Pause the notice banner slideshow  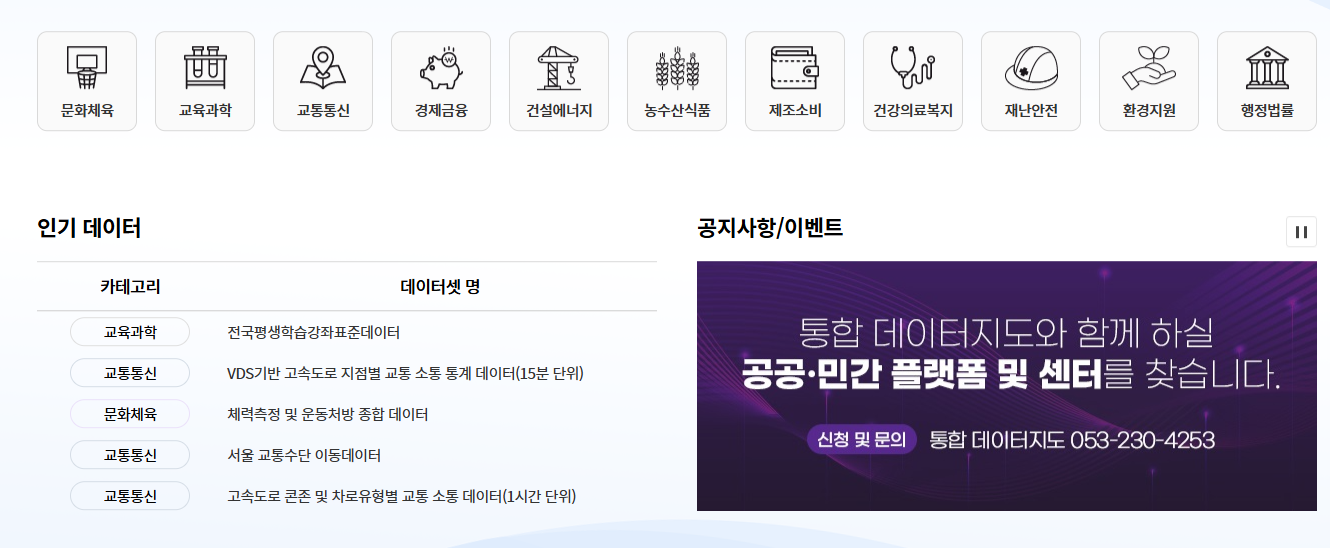(x=1301, y=231)
